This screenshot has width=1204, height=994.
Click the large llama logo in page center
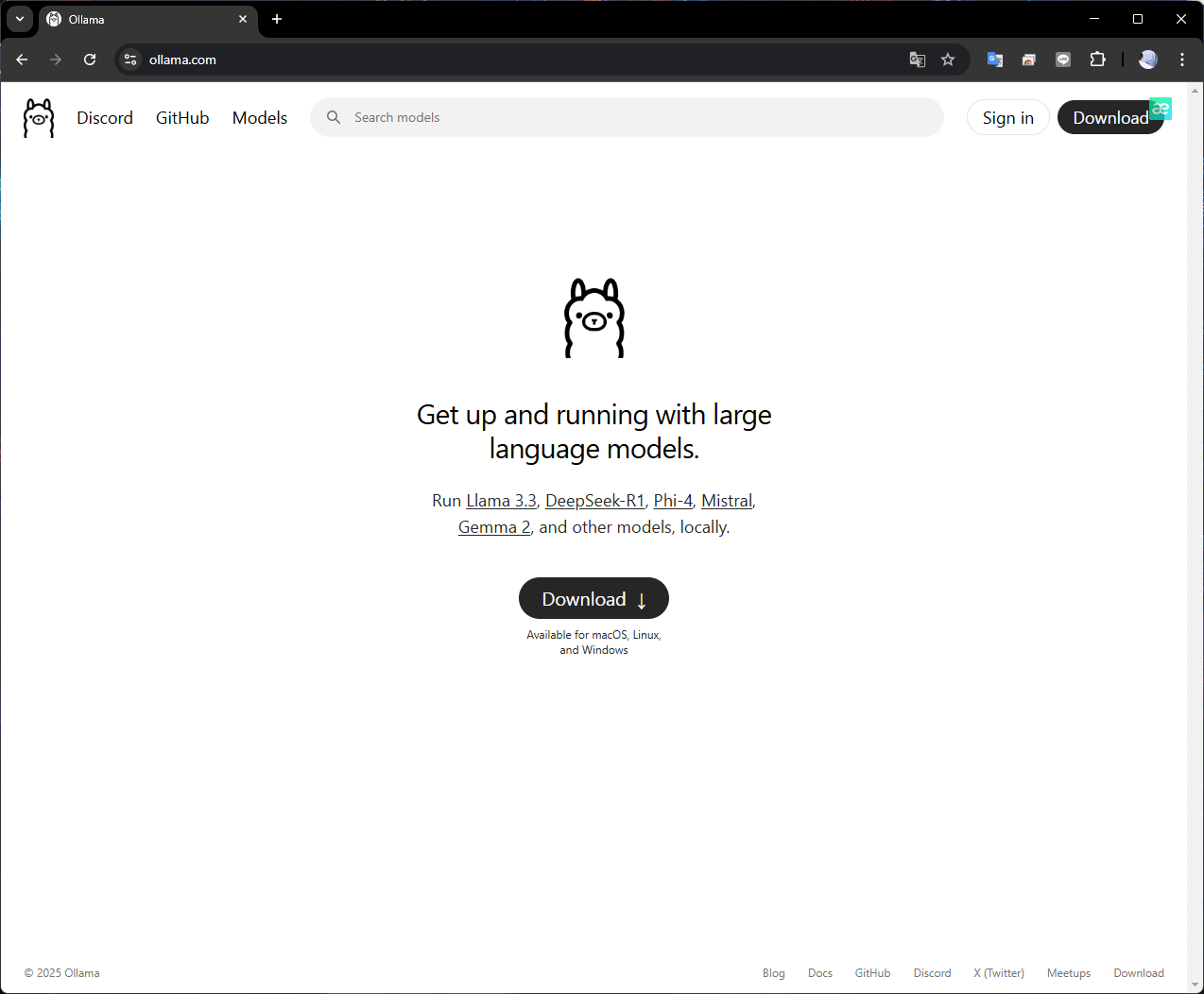pos(594,318)
